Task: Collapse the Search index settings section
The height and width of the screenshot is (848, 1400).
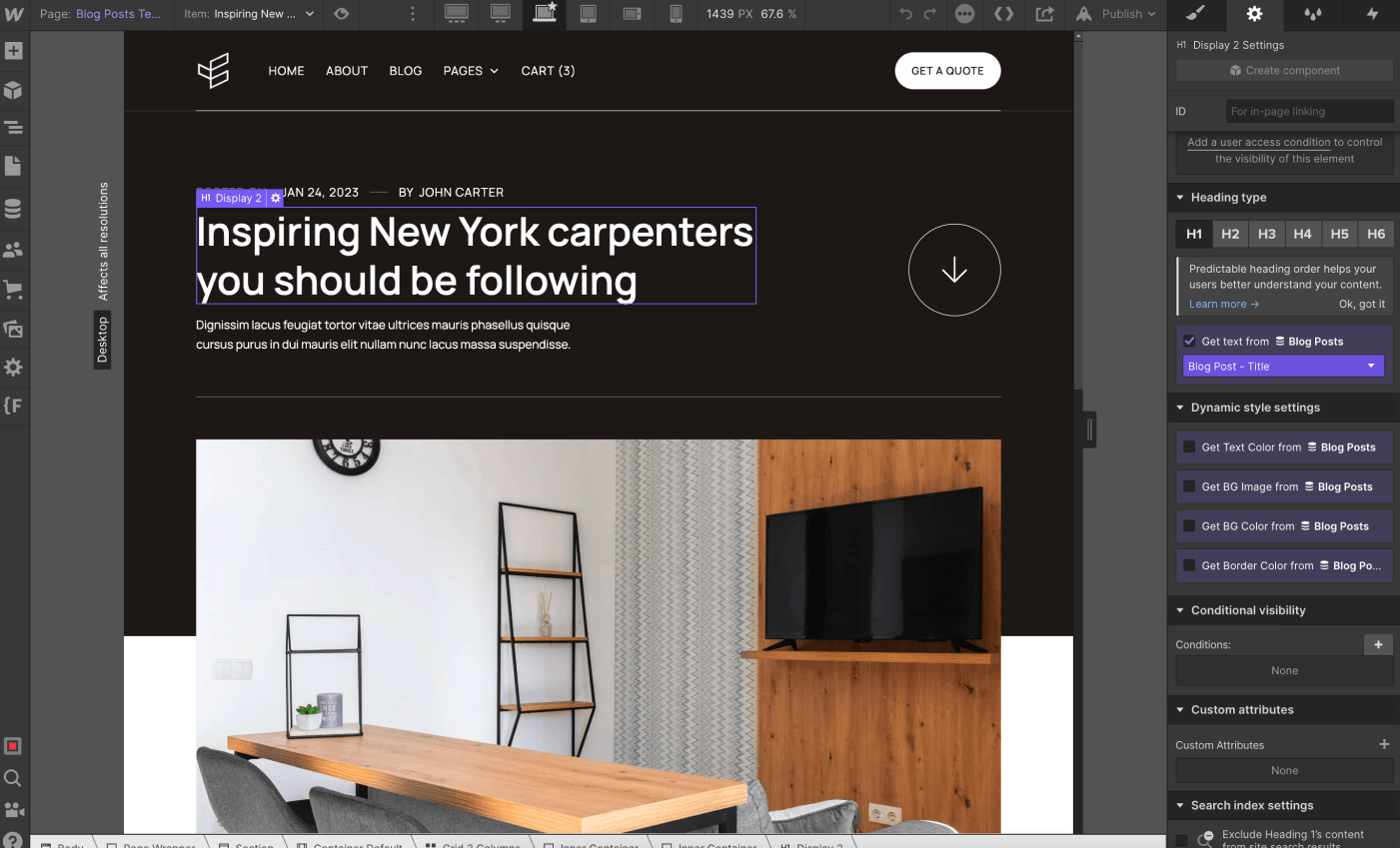Action: click(x=1250, y=805)
